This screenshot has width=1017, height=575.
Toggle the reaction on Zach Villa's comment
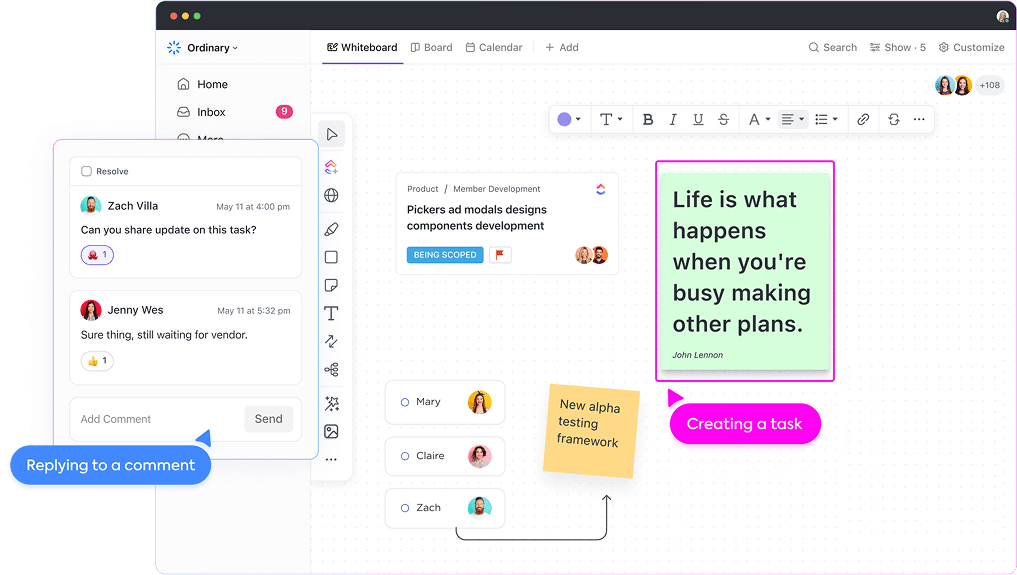pyautogui.click(x=97, y=255)
